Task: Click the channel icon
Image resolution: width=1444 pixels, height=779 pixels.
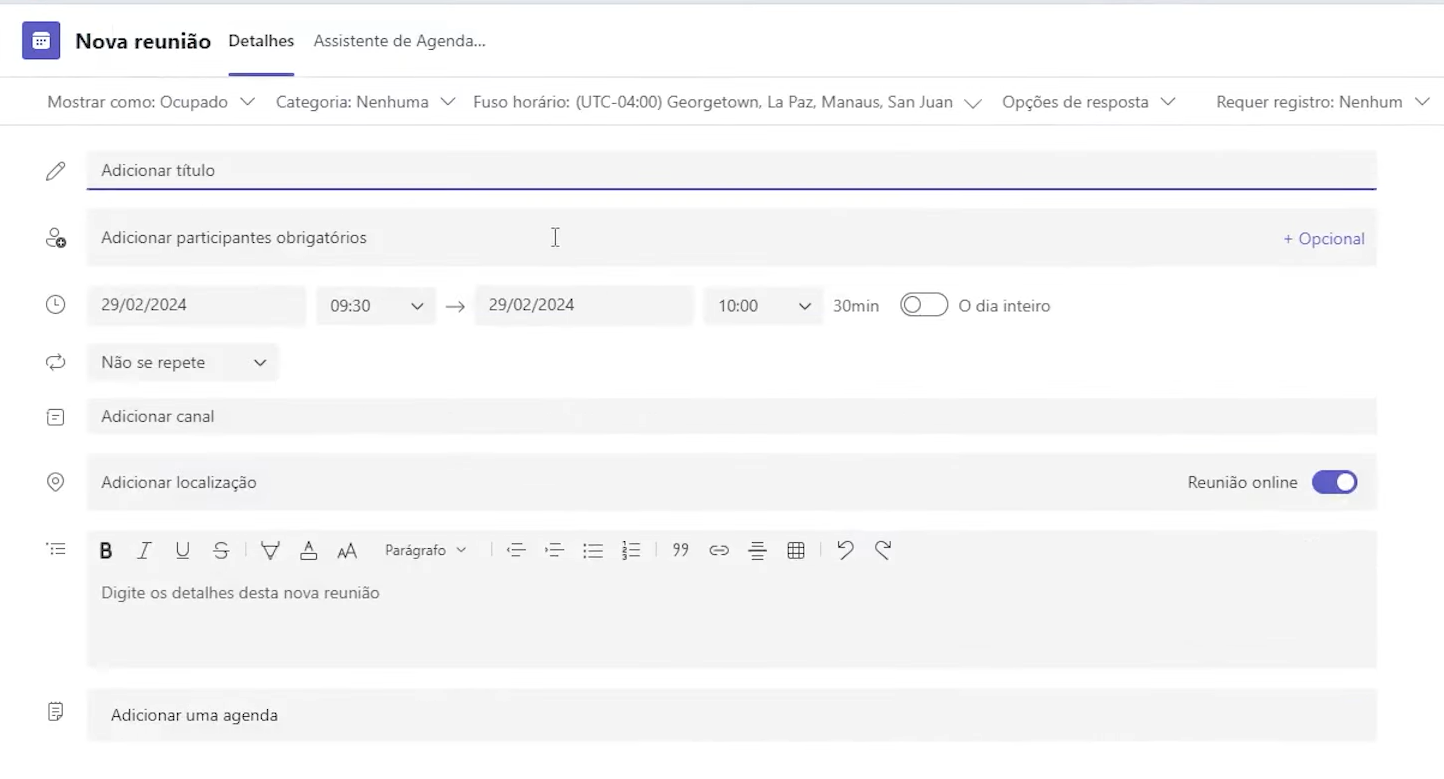Action: 56,417
